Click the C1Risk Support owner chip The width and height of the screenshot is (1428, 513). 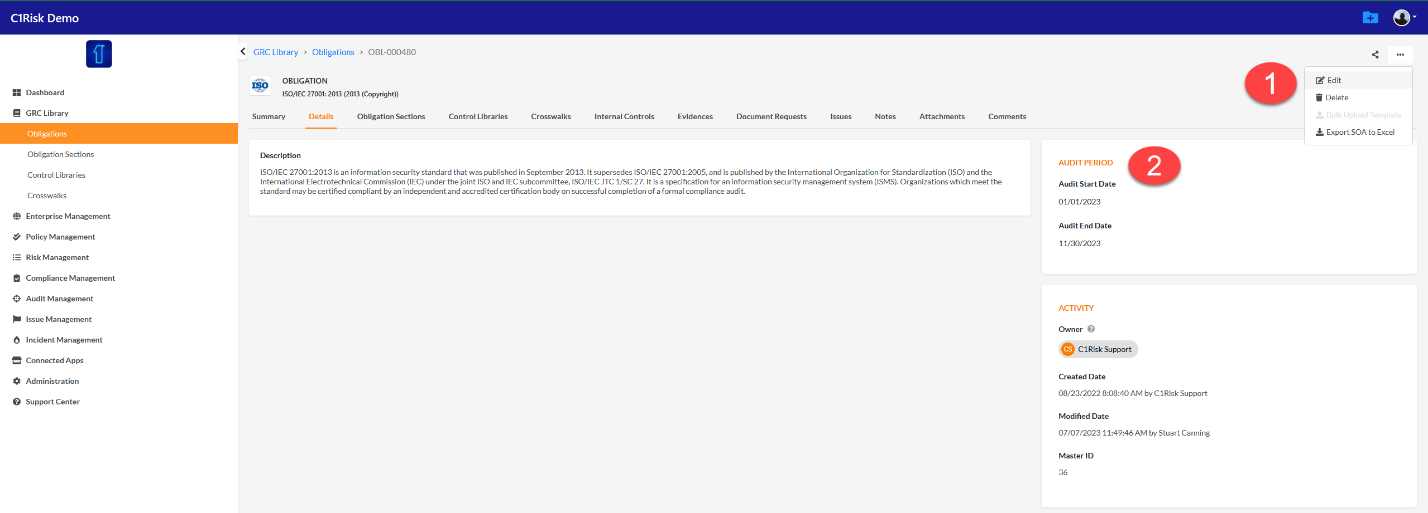pos(1098,349)
